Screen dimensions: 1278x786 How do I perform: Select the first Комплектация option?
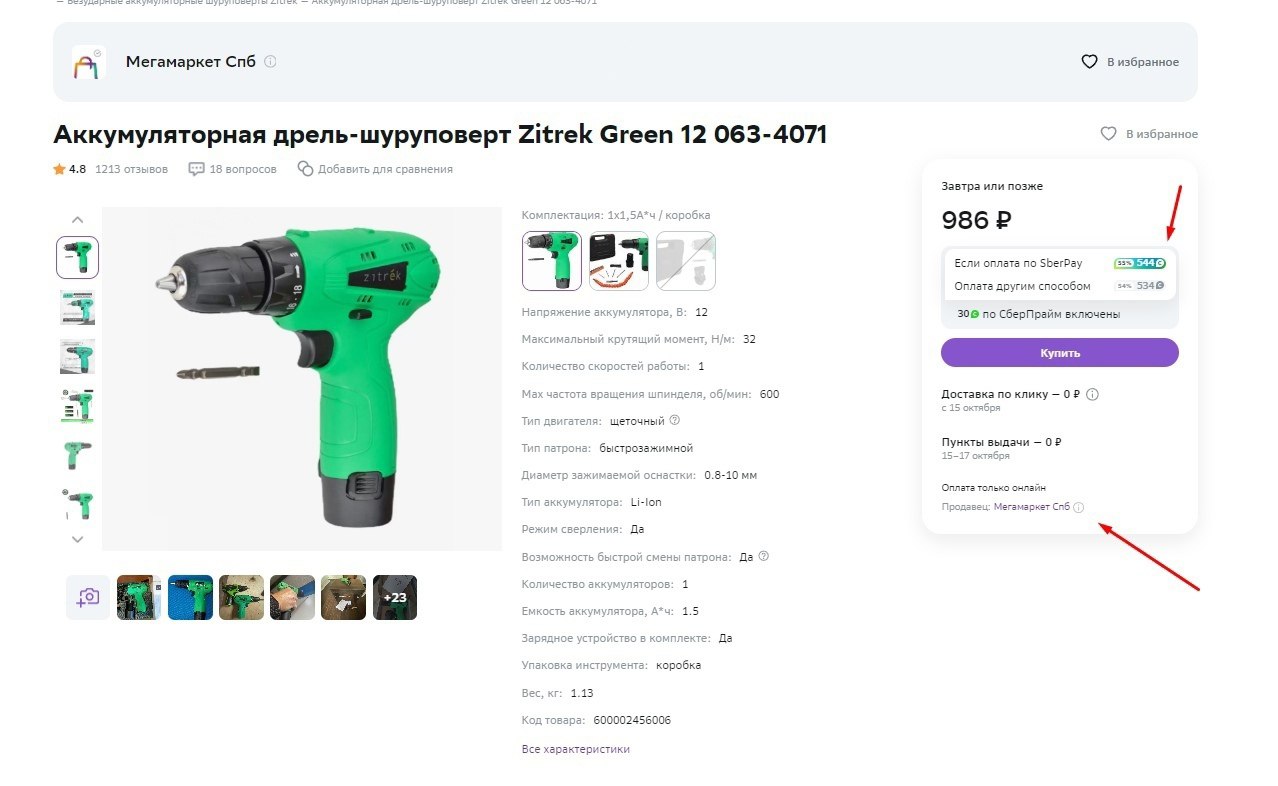(x=552, y=261)
